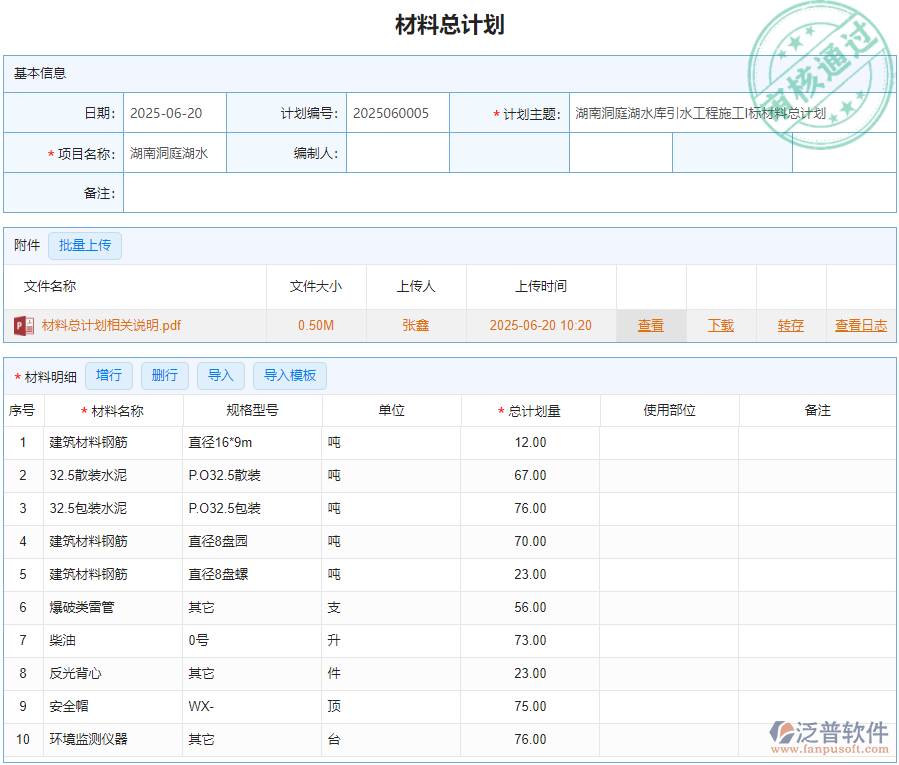Click the 审核通过 approval stamp
This screenshot has width=899, height=765.
click(820, 60)
